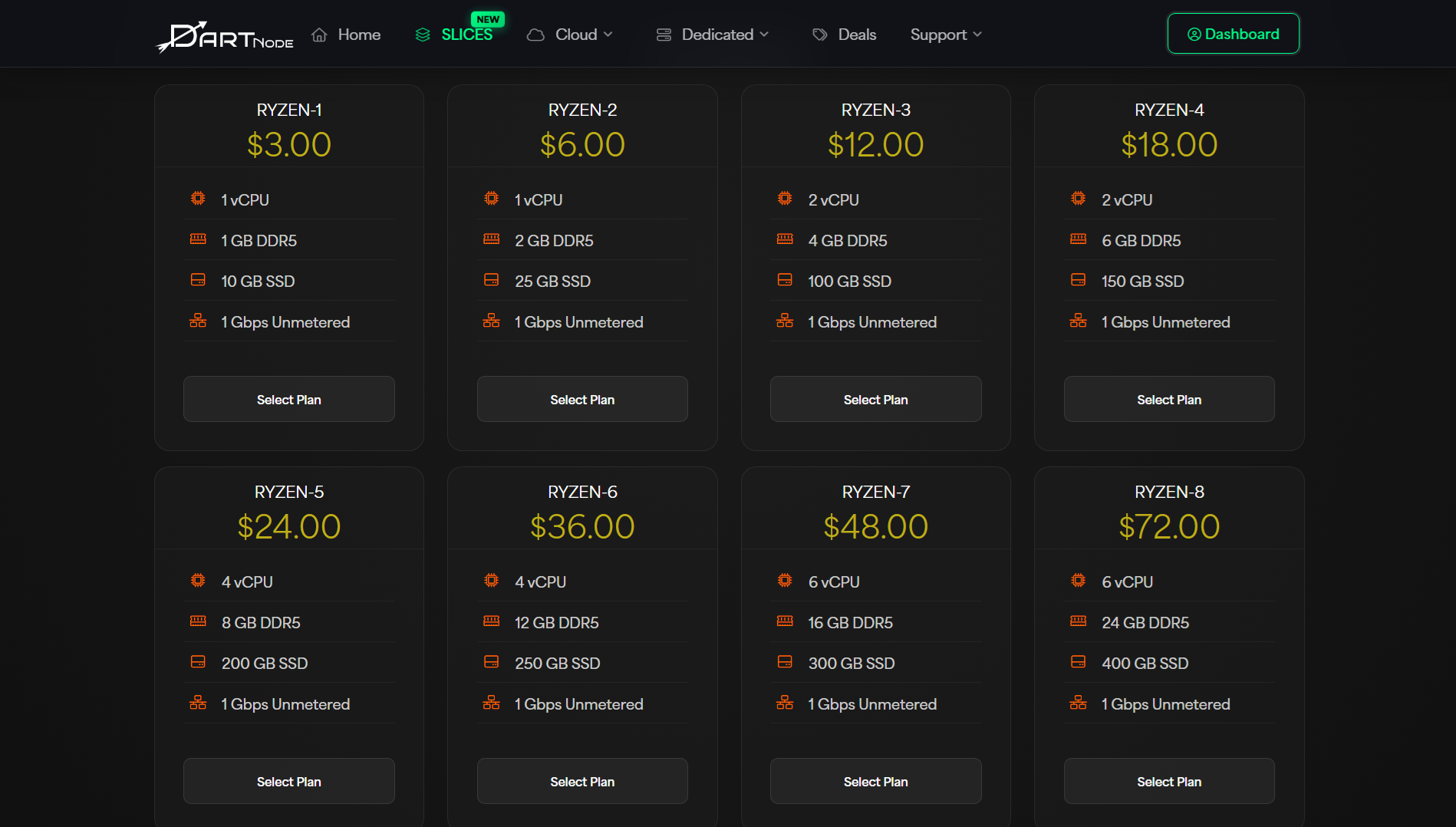This screenshot has width=1456, height=827.
Task: Select Plan for RYZEN-7
Action: (876, 781)
